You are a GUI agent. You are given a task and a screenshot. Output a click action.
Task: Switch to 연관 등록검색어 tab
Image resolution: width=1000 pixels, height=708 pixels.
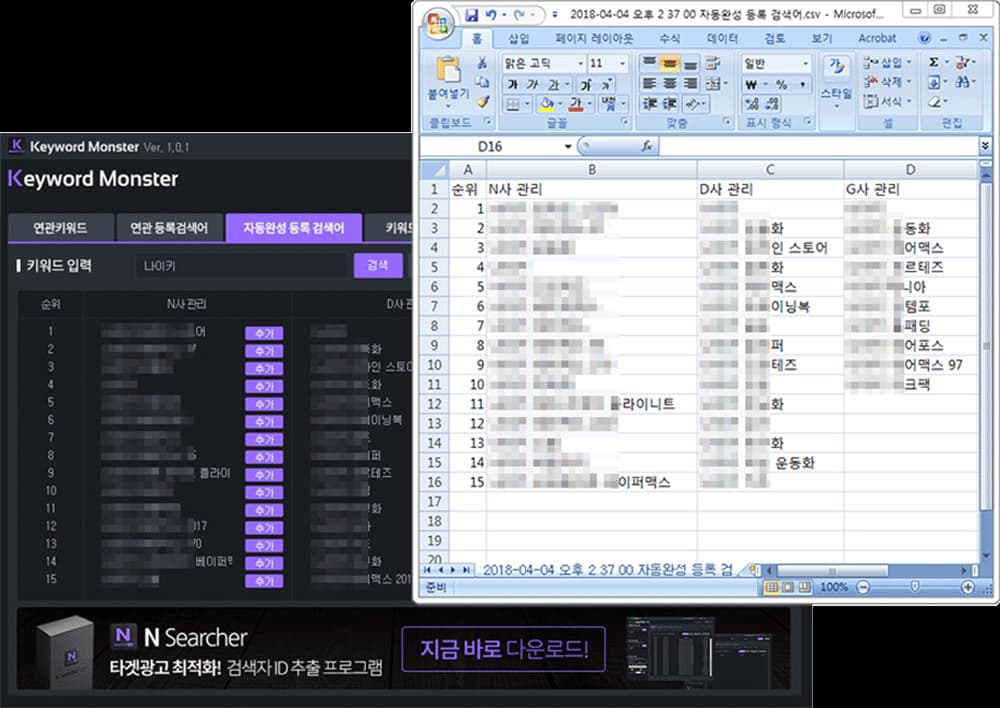pyautogui.click(x=169, y=228)
